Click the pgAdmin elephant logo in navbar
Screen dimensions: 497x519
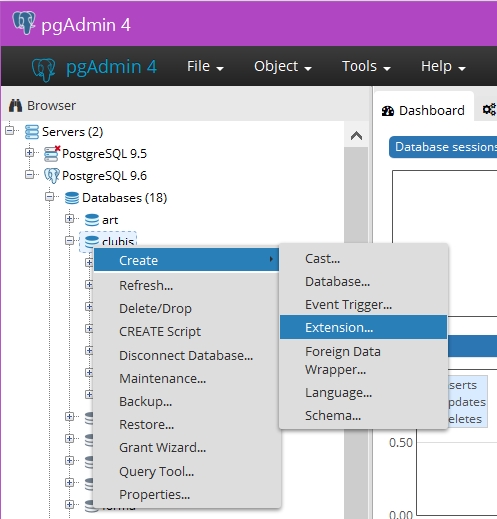point(44,69)
